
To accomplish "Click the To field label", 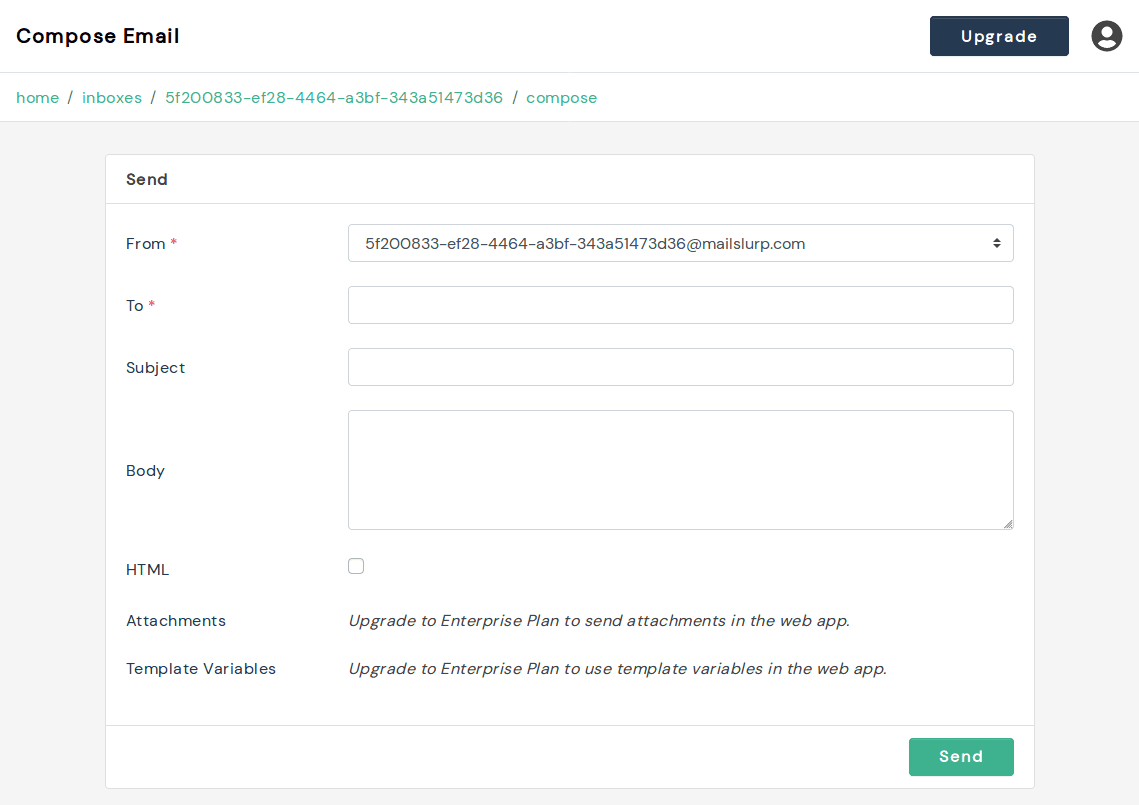I will pos(134,305).
